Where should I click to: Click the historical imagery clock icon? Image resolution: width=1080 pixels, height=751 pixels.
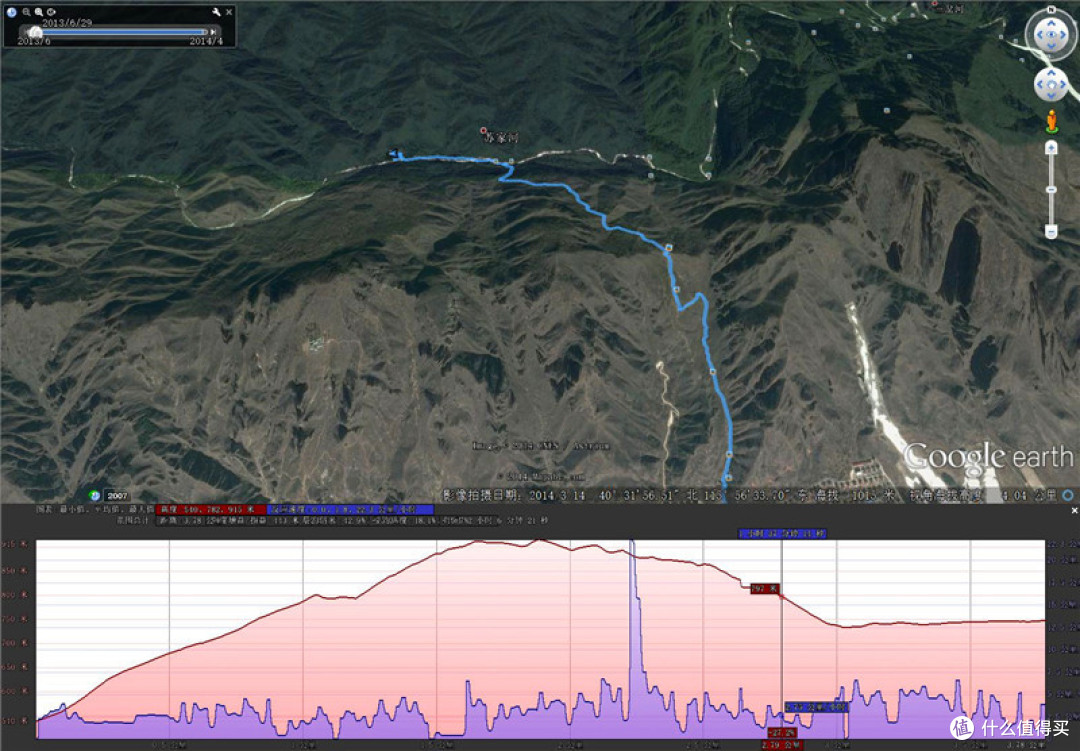[x=12, y=12]
